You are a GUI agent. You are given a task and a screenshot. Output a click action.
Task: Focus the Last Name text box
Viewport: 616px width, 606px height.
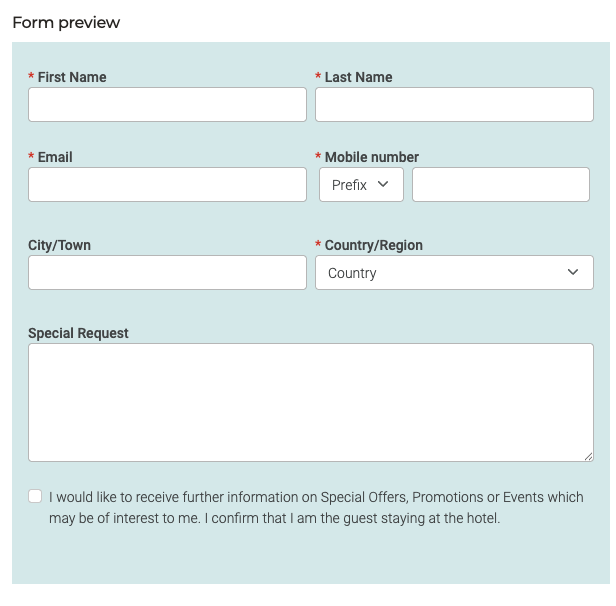(454, 105)
